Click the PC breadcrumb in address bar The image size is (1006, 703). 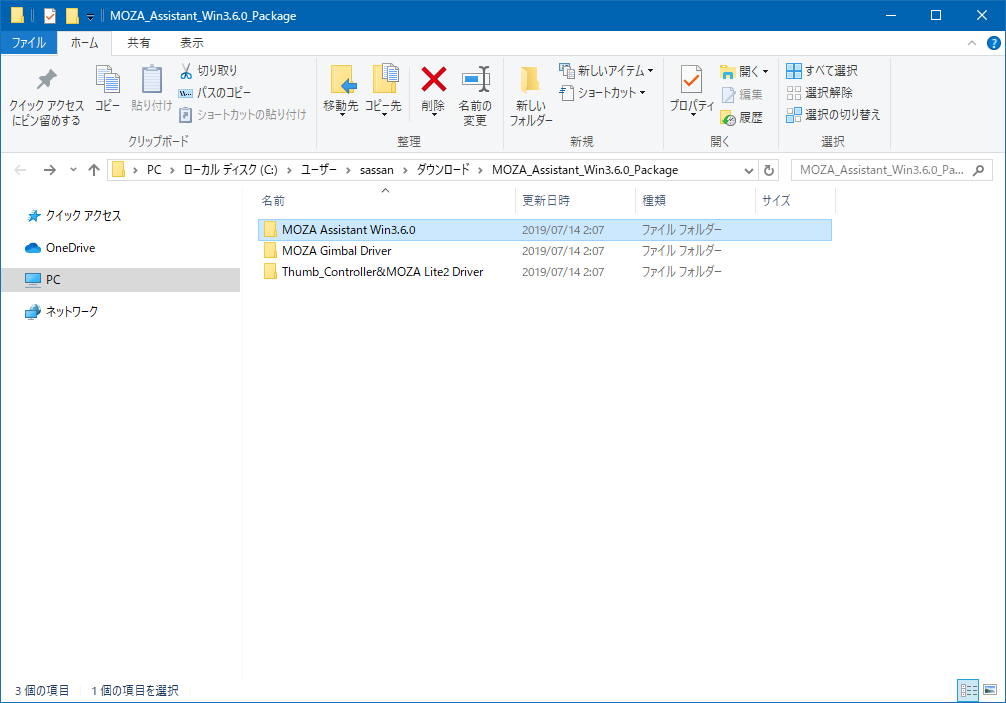[154, 170]
